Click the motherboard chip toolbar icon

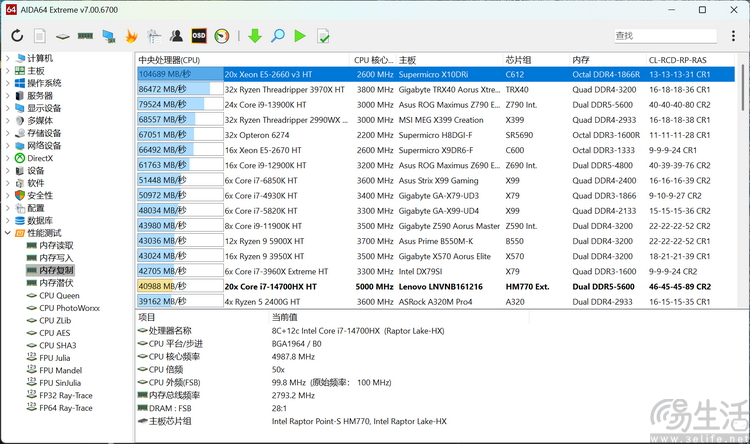coord(63,36)
